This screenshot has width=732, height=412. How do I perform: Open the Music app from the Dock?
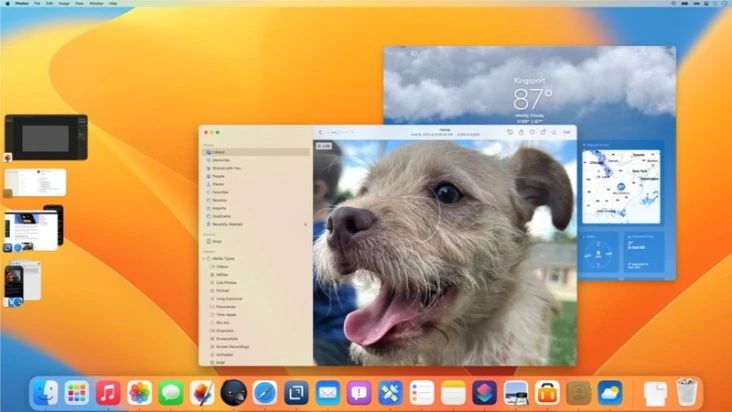(x=108, y=392)
